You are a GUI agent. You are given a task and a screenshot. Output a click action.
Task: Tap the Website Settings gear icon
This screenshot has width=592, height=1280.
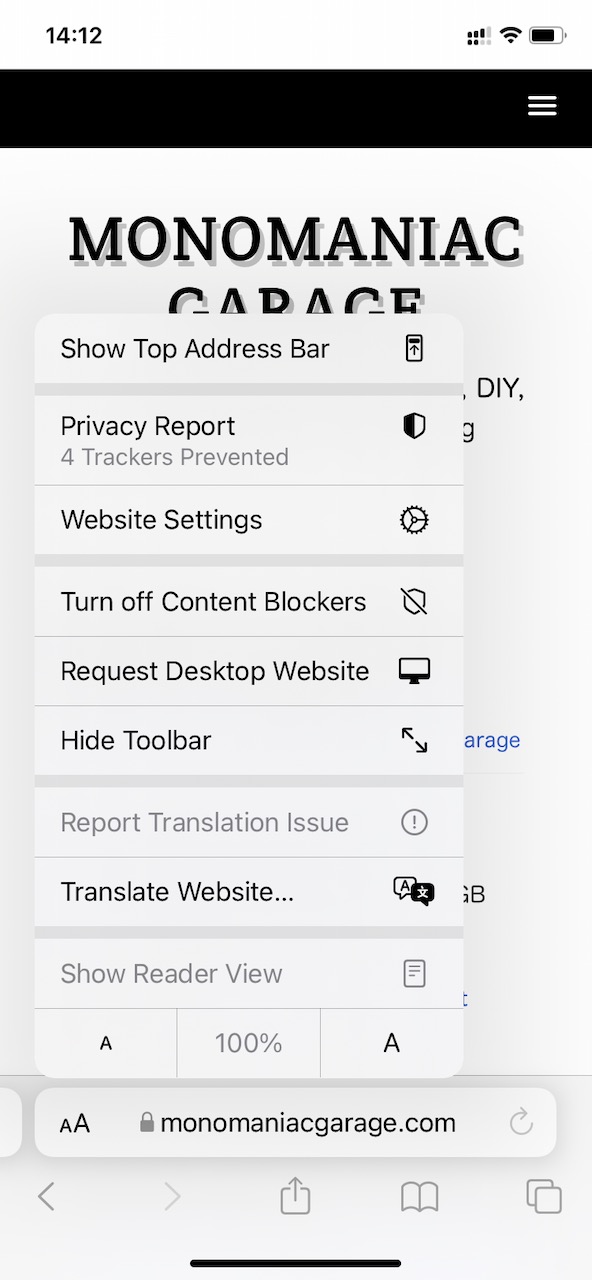coord(414,520)
